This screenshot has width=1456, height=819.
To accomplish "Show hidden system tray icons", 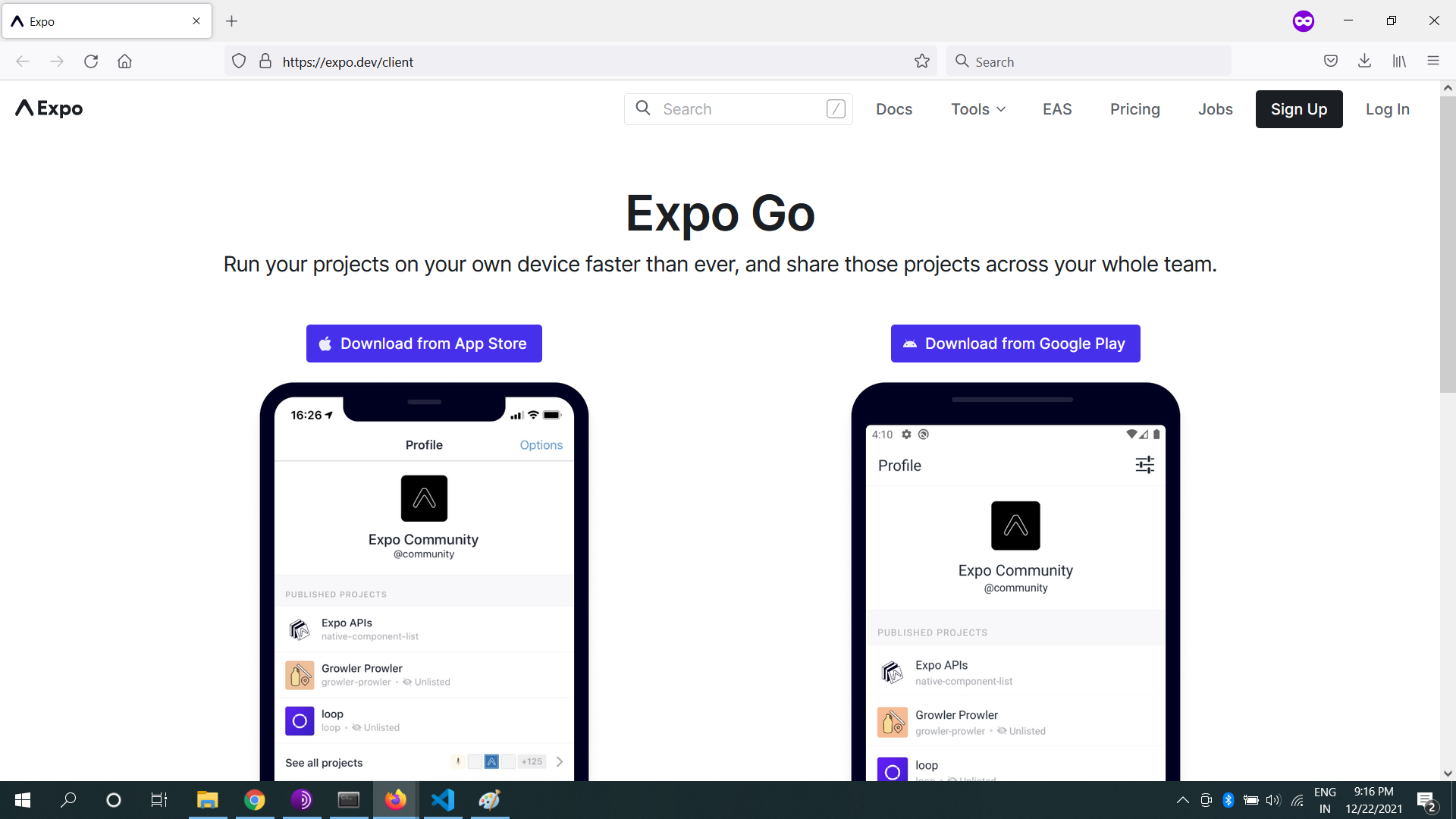I will click(x=1182, y=800).
